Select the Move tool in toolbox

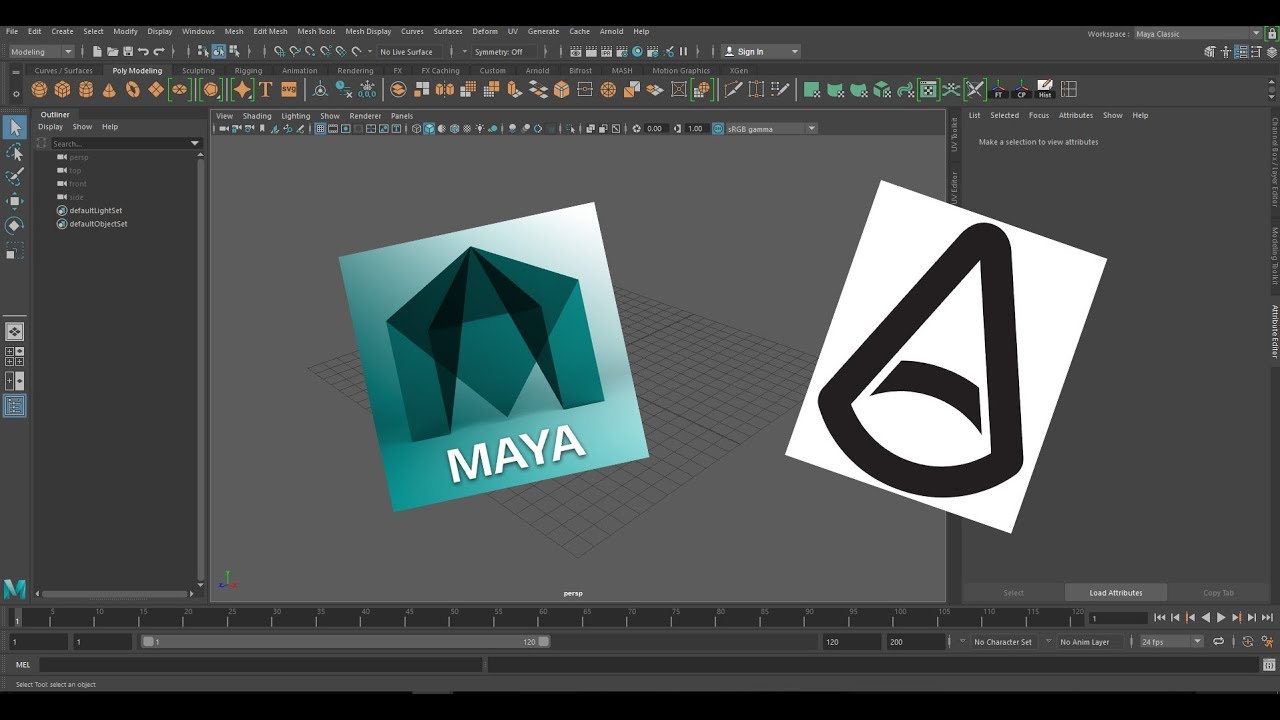point(14,201)
